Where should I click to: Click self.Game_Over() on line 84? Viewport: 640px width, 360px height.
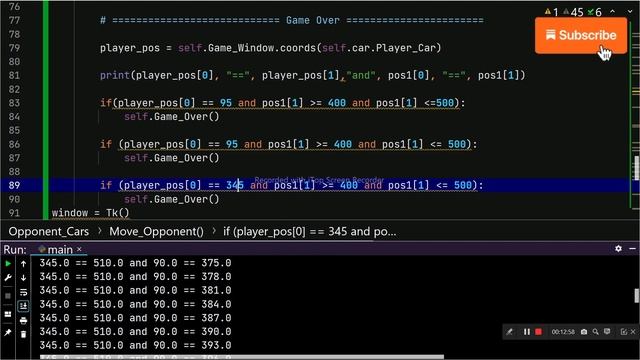(x=172, y=117)
